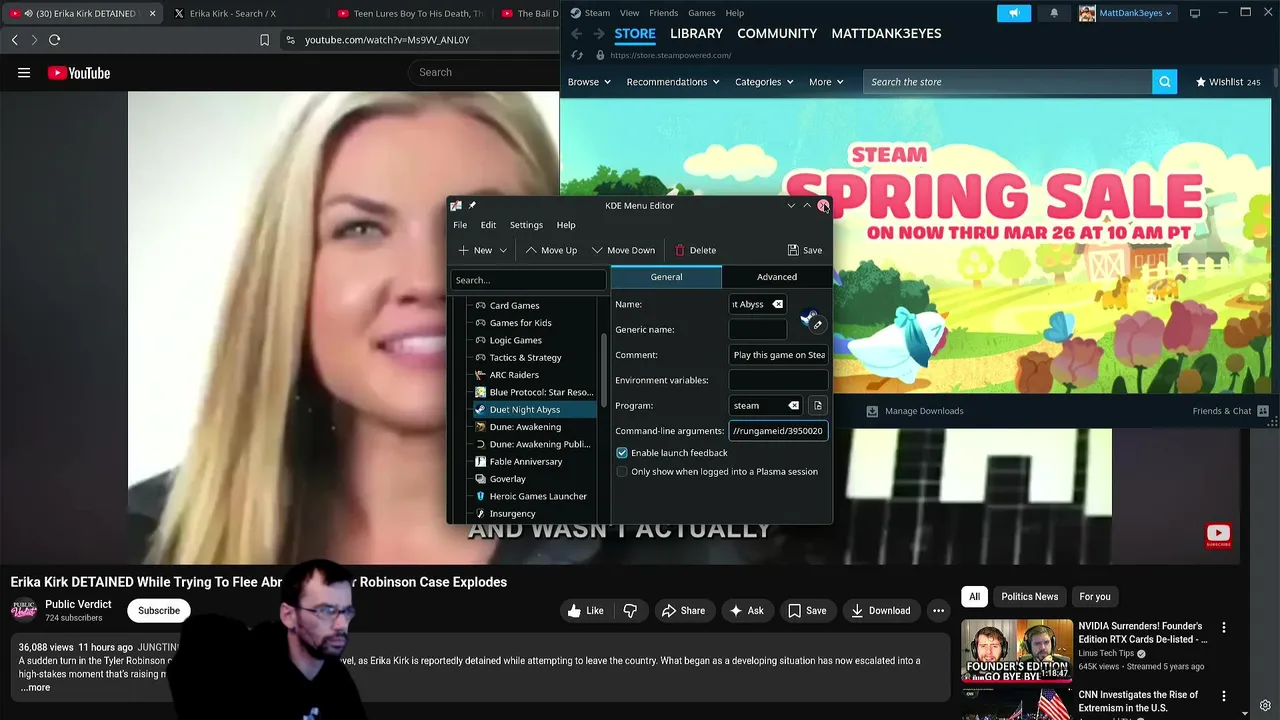Click the Public Verdict channel avatar
Viewport: 1280px width, 720px height.
point(24,611)
